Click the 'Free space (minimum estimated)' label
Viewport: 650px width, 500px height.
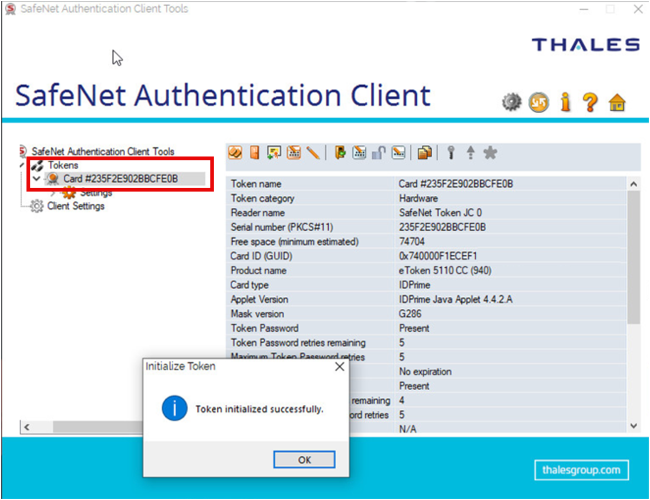294,242
